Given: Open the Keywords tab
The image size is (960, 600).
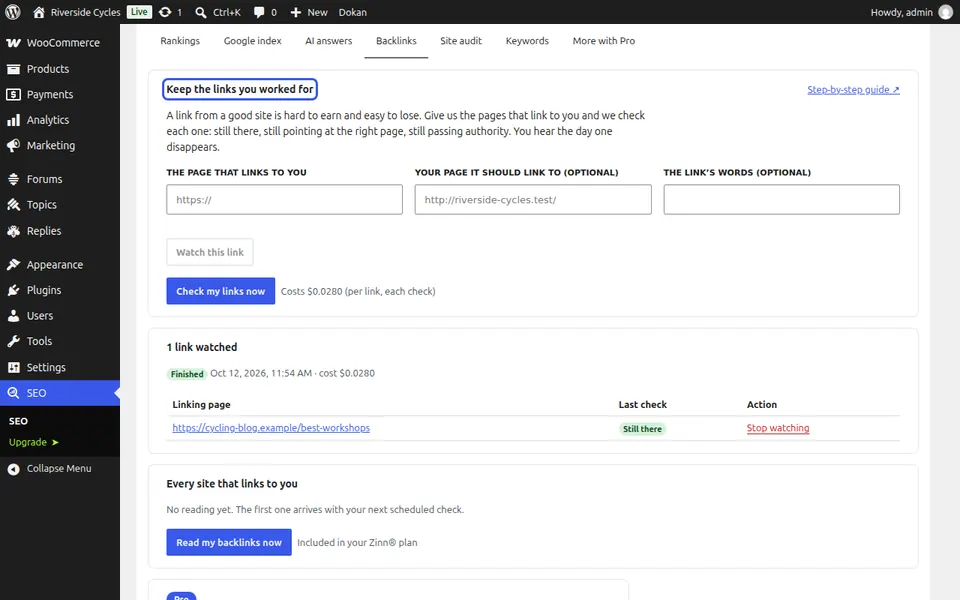Looking at the screenshot, I should [x=527, y=41].
